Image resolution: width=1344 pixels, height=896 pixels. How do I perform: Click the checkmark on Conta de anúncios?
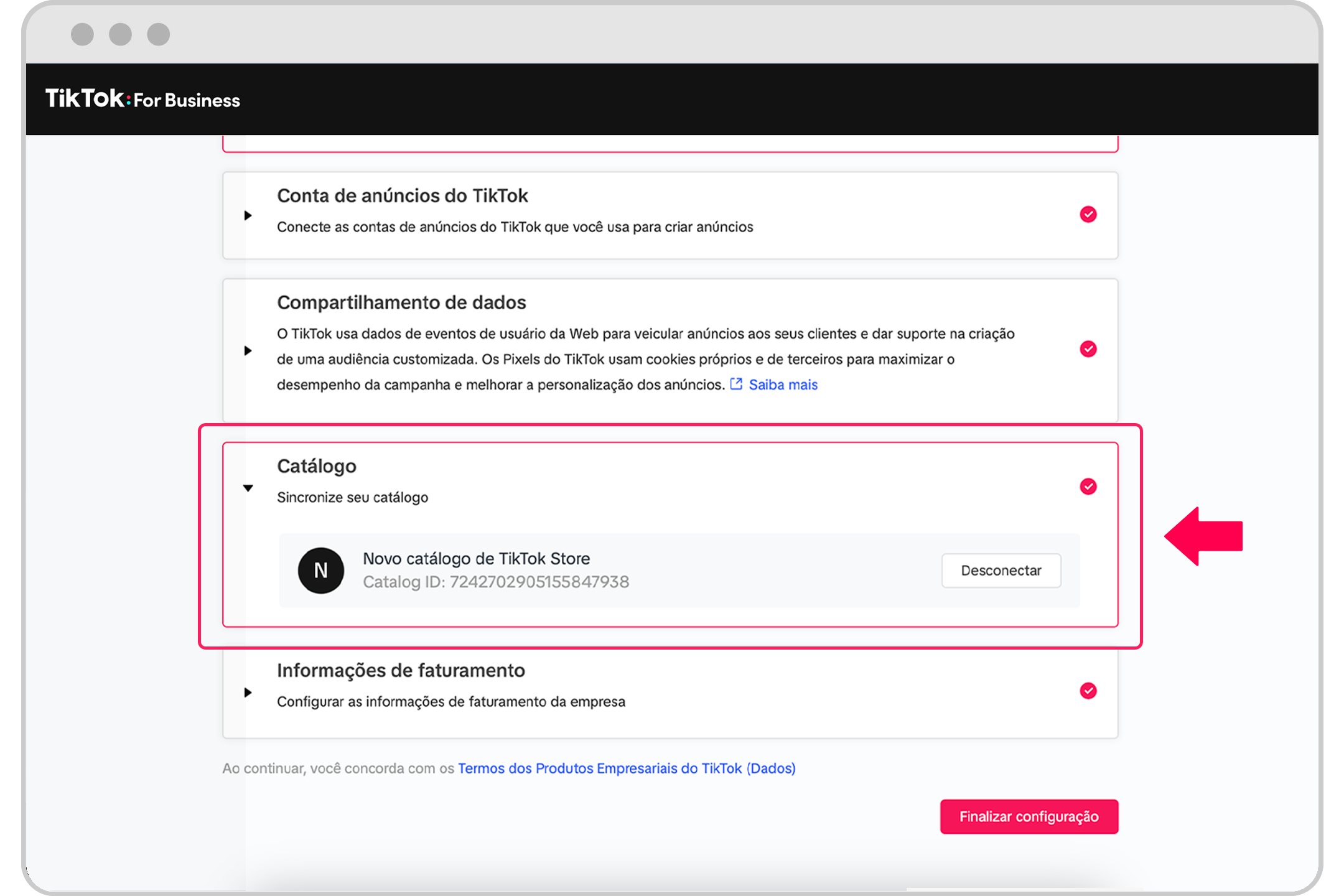click(1088, 215)
